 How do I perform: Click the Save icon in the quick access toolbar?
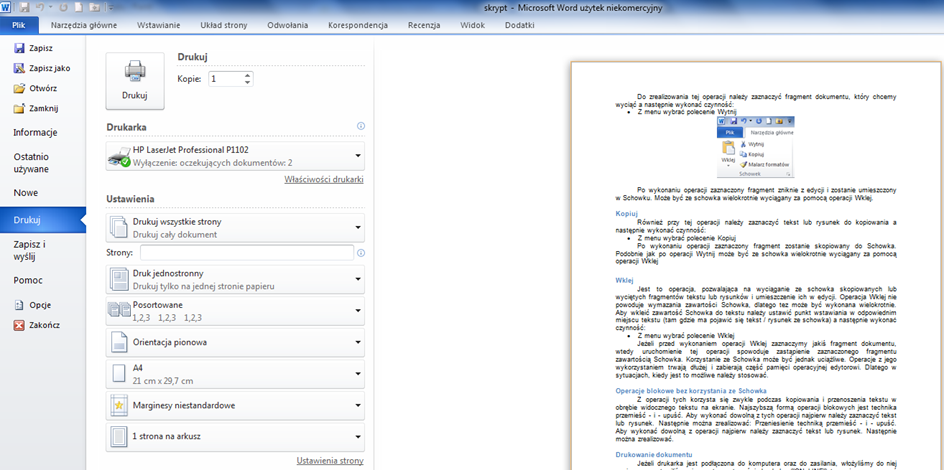tap(25, 8)
